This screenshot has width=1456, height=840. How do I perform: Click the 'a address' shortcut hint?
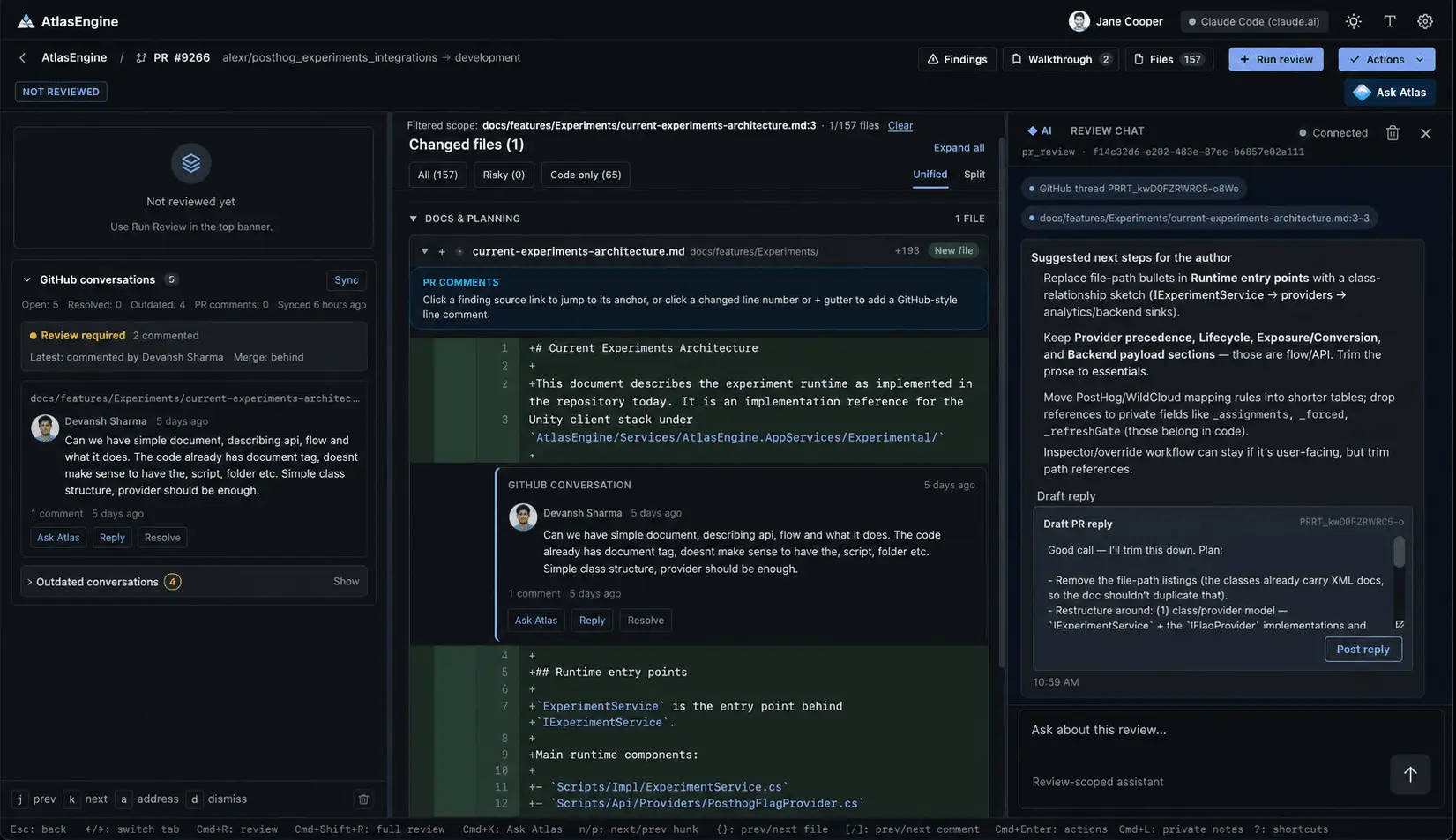point(148,799)
